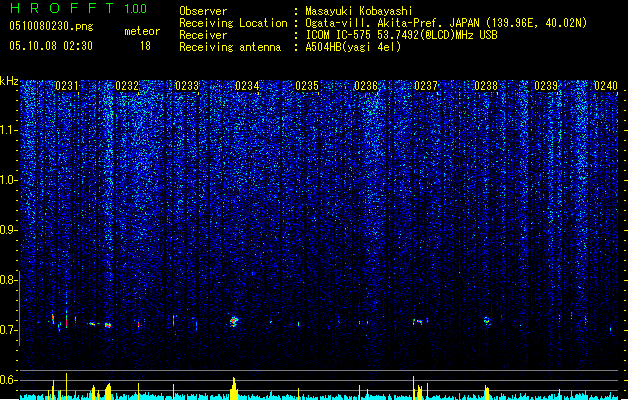Click the A504HB(yagi 4el) antenna text
Image resolution: width=629 pixels, height=400 pixels.
coord(353,47)
